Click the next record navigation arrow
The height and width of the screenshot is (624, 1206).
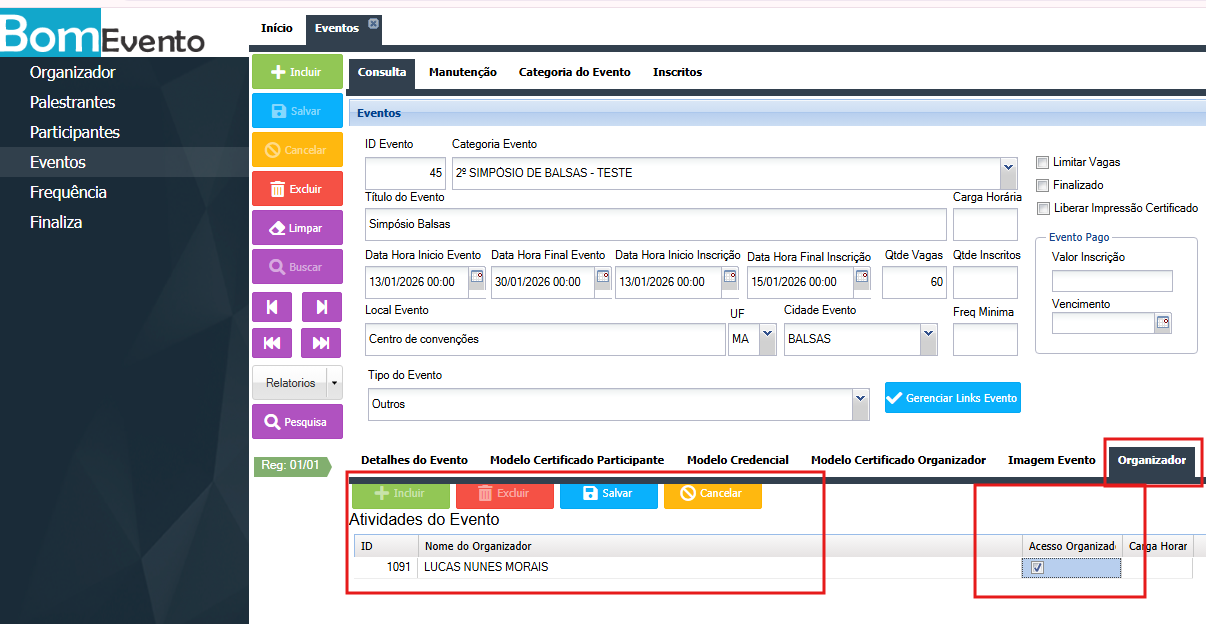click(321, 307)
